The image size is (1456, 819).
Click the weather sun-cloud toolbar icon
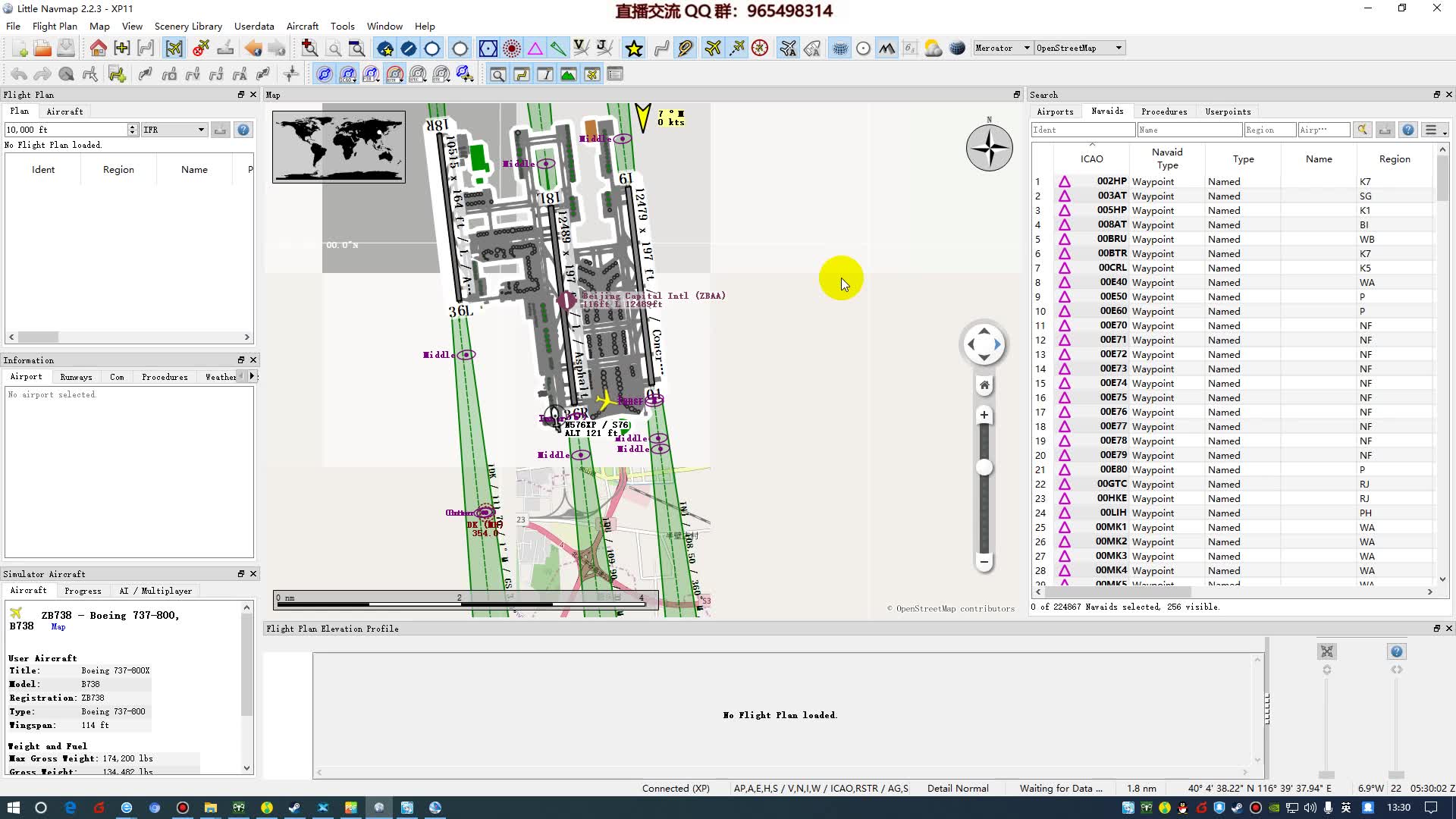pyautogui.click(x=933, y=49)
